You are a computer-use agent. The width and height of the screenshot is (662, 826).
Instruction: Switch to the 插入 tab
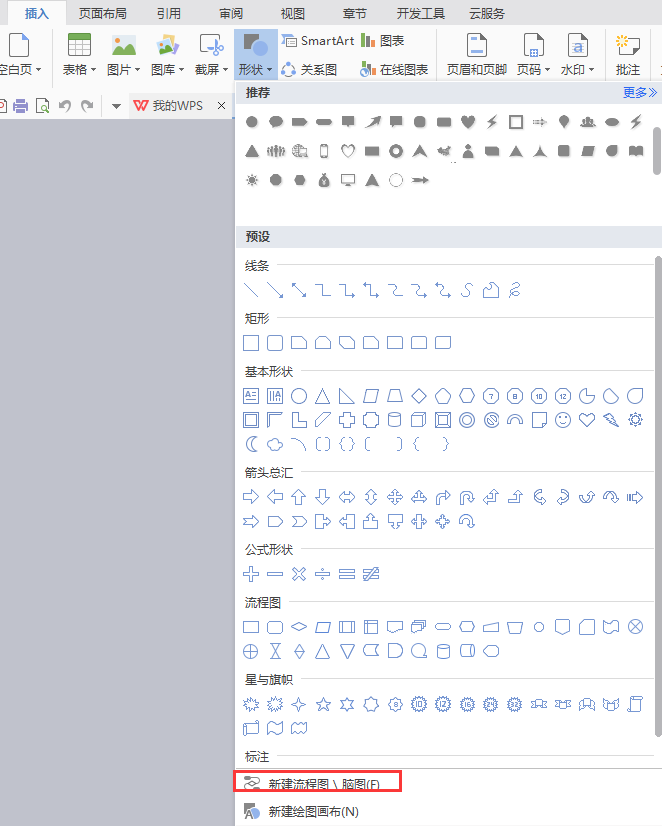(37, 13)
